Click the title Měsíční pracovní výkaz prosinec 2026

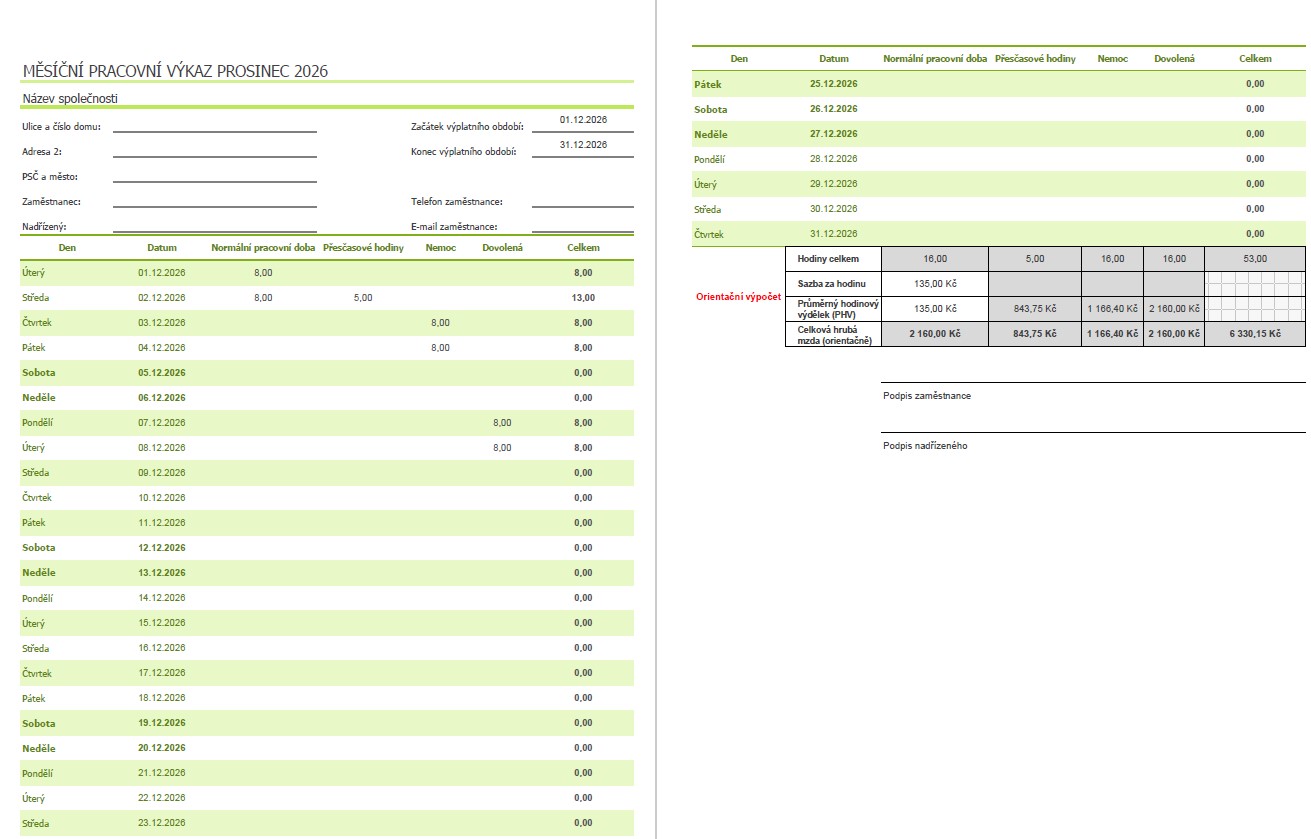click(x=175, y=71)
